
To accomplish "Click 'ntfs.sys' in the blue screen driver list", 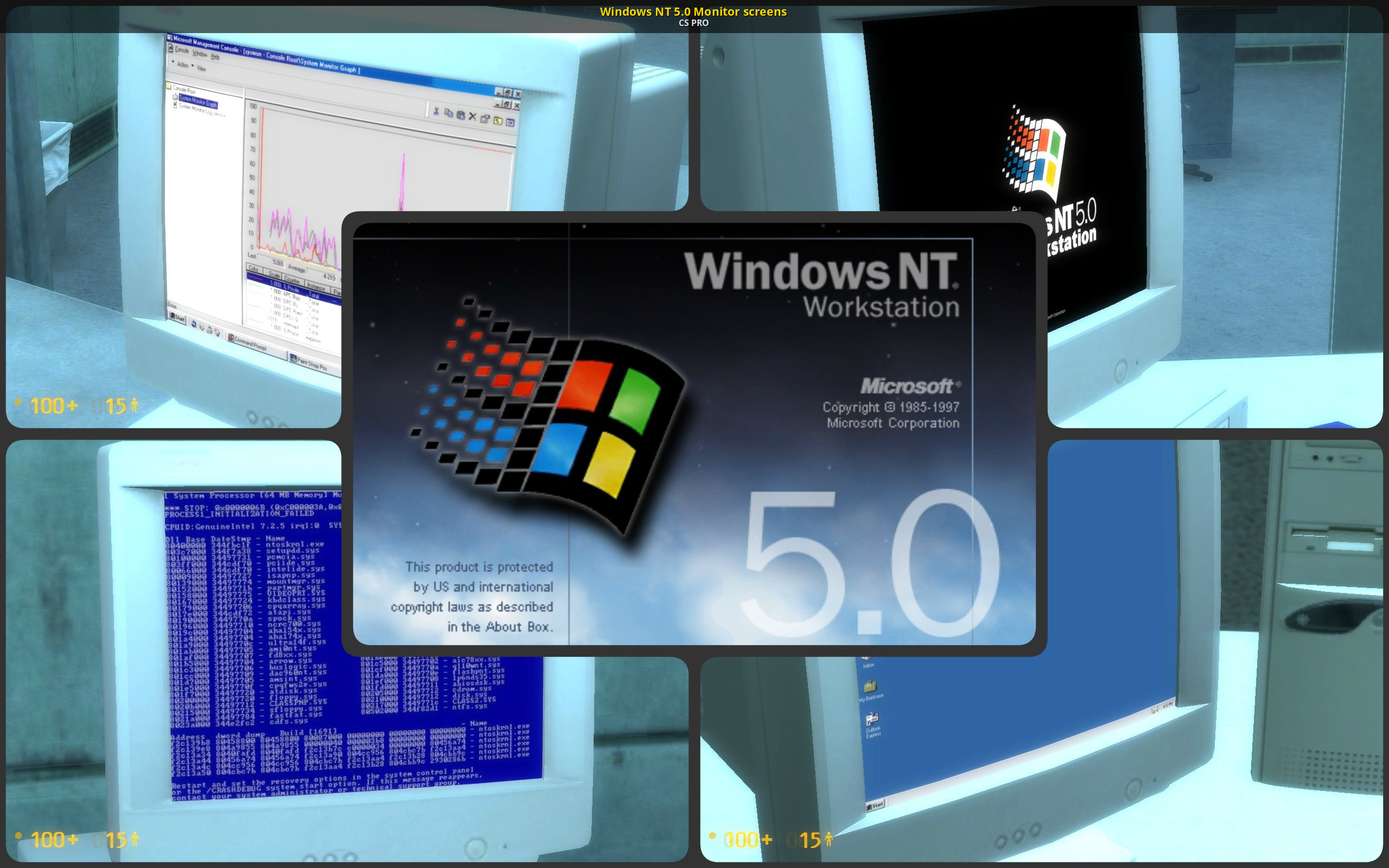I will coord(469,706).
